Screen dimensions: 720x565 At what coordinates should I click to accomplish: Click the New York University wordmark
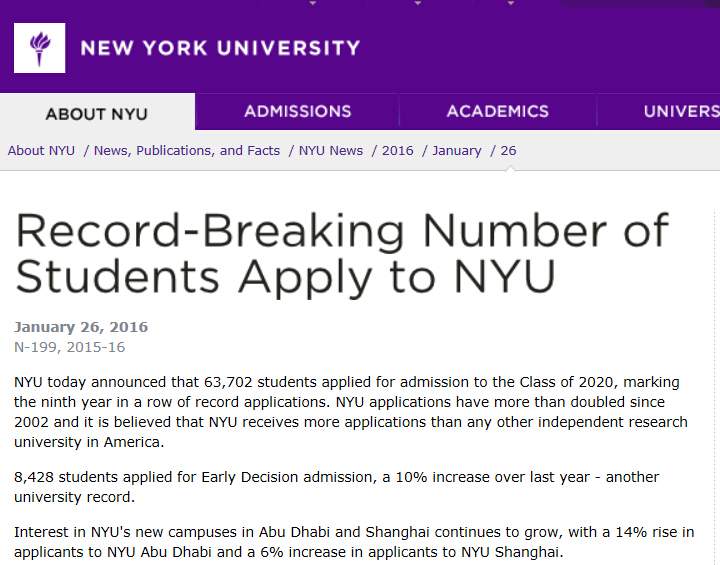pyautogui.click(x=220, y=48)
